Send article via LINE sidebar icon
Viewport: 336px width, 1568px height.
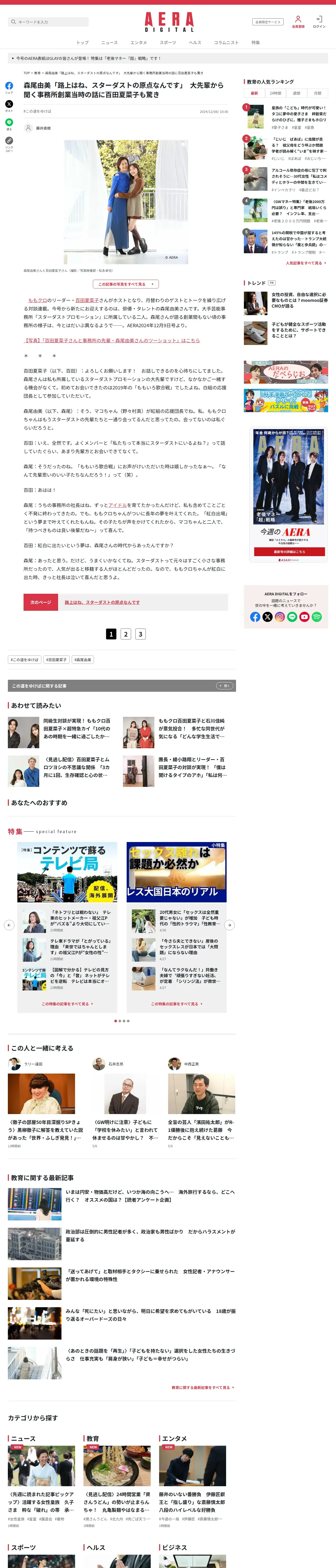click(x=9, y=122)
